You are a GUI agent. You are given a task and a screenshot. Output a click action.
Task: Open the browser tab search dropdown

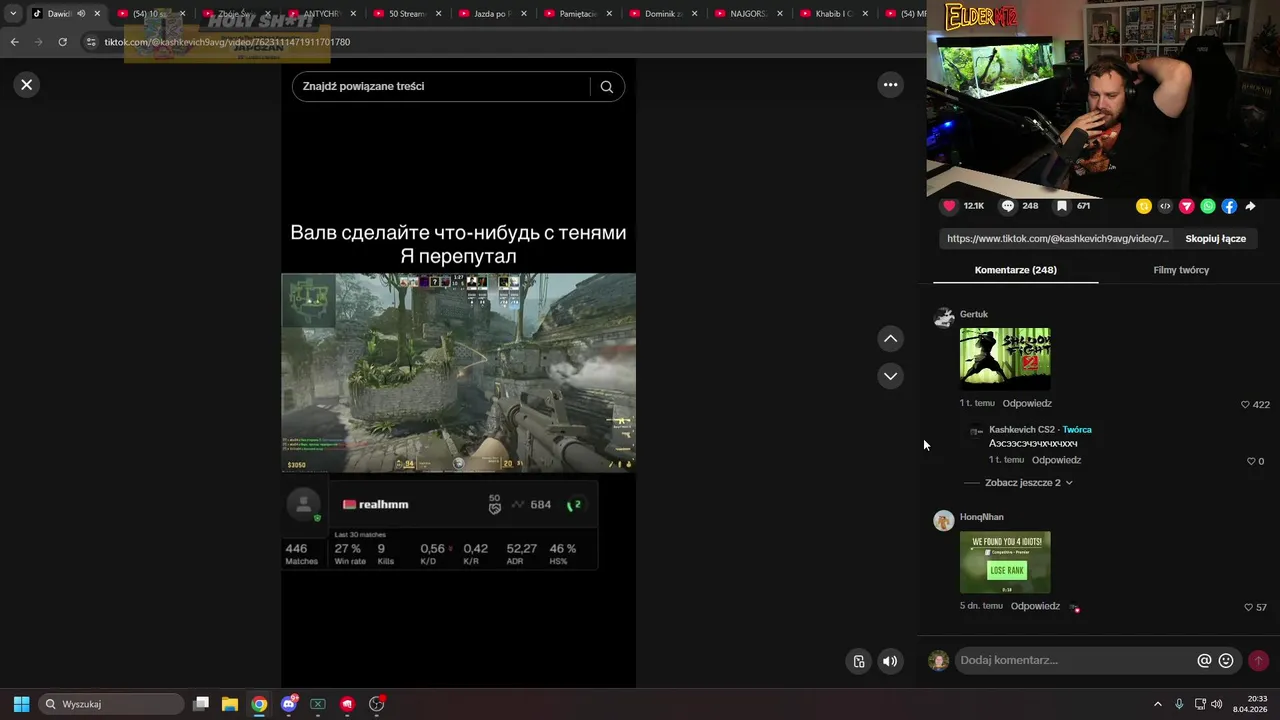tap(13, 14)
